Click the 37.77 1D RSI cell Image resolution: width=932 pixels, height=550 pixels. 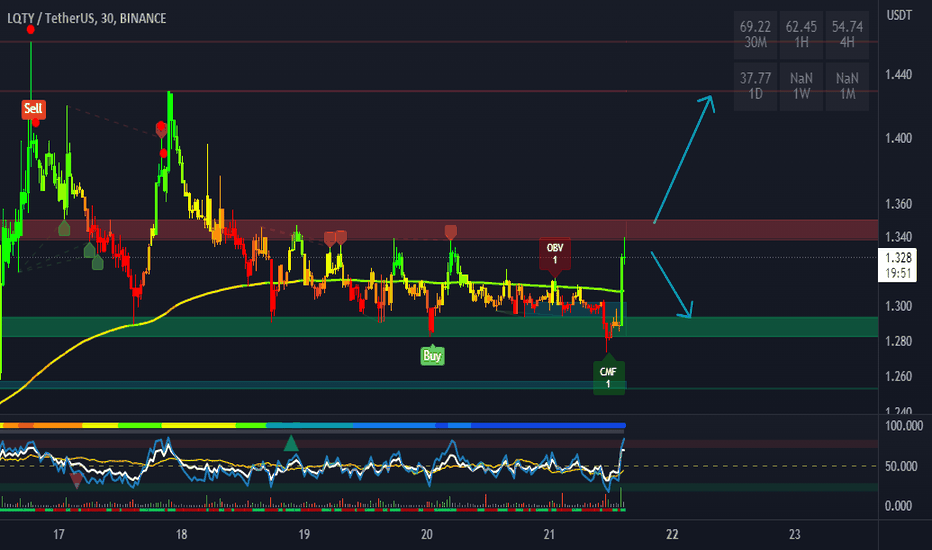click(755, 86)
